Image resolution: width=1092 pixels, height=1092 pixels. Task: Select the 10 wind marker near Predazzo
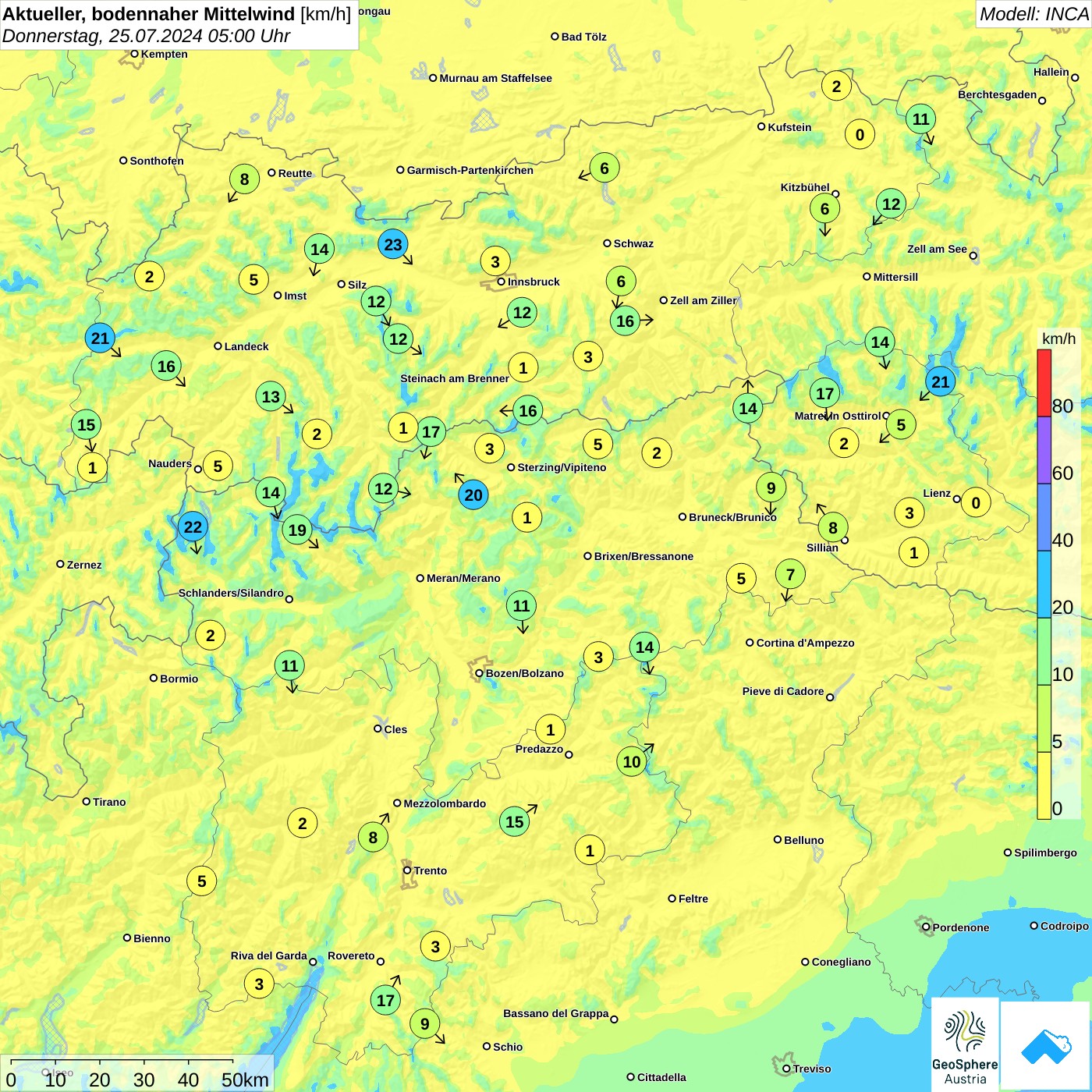(632, 762)
